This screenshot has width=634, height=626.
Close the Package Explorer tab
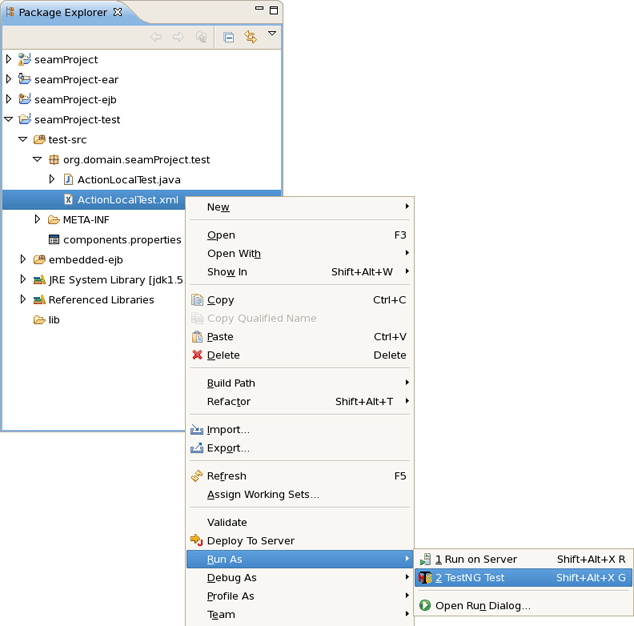118,12
